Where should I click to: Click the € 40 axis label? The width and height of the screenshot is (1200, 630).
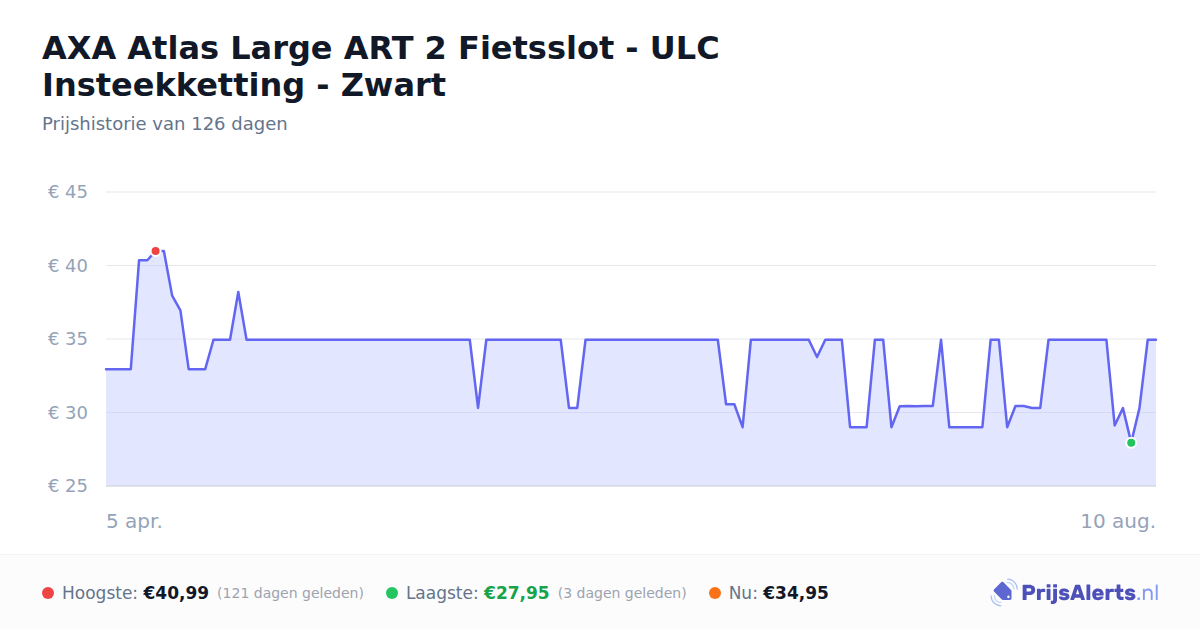[68, 266]
